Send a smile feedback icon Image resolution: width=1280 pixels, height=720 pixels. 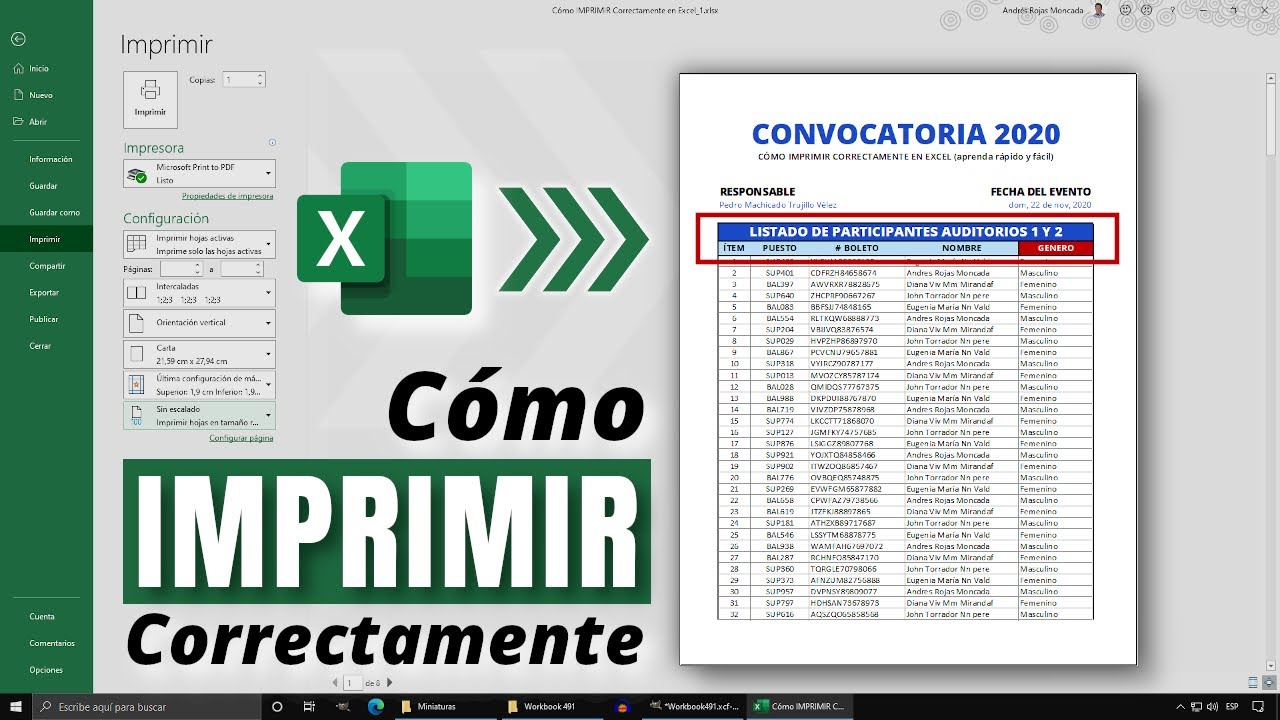[1126, 10]
